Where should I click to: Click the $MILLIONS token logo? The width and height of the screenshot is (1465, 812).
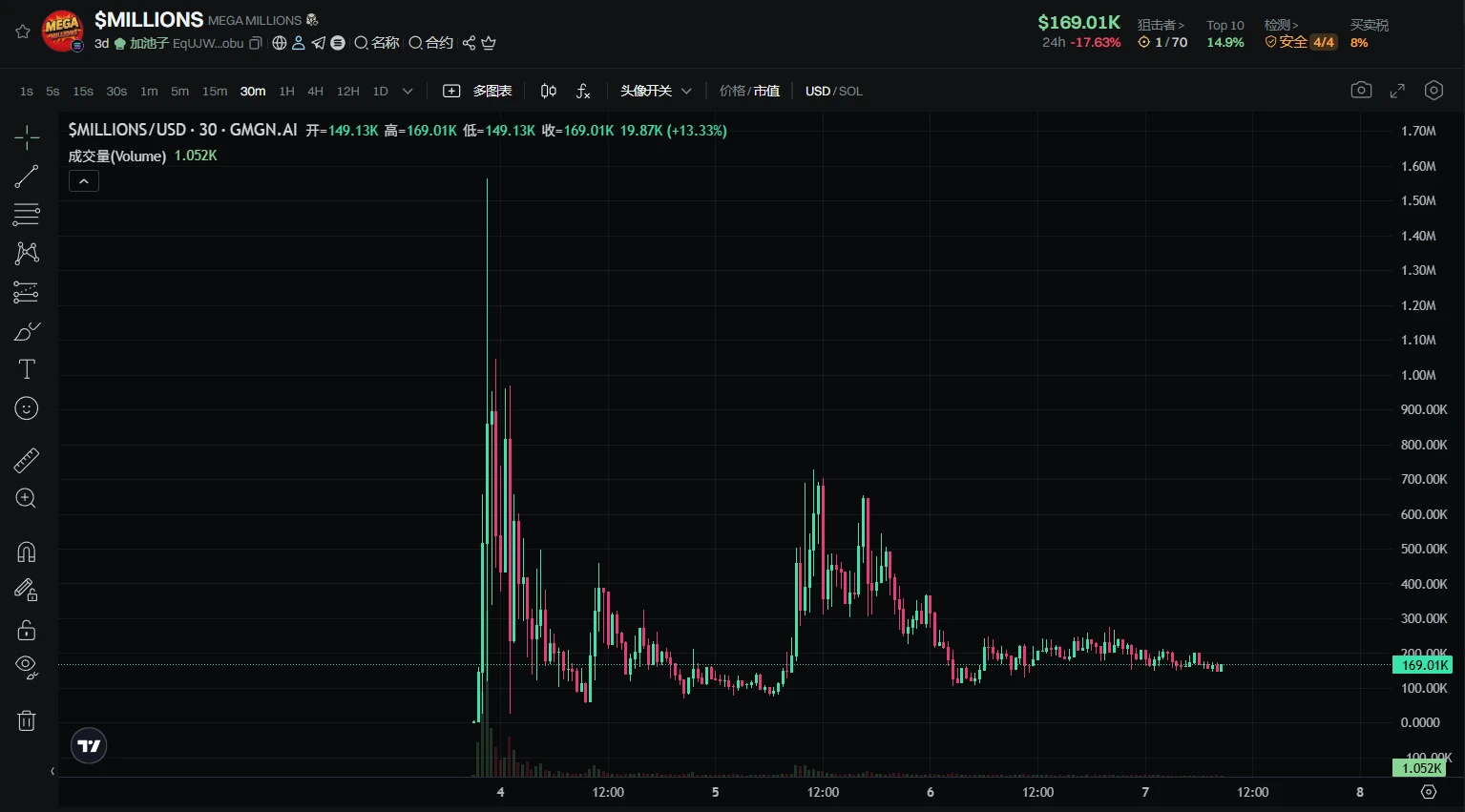(63, 31)
